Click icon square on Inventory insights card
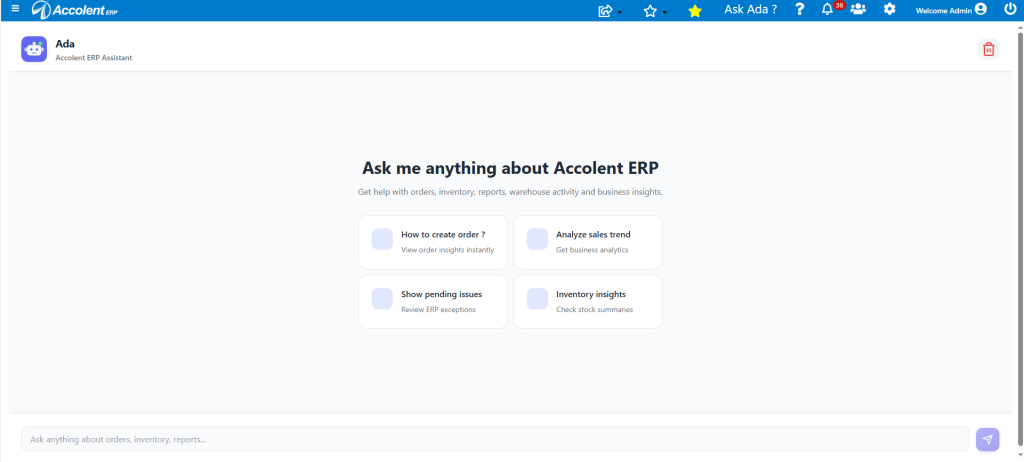1024x462 pixels. (537, 299)
